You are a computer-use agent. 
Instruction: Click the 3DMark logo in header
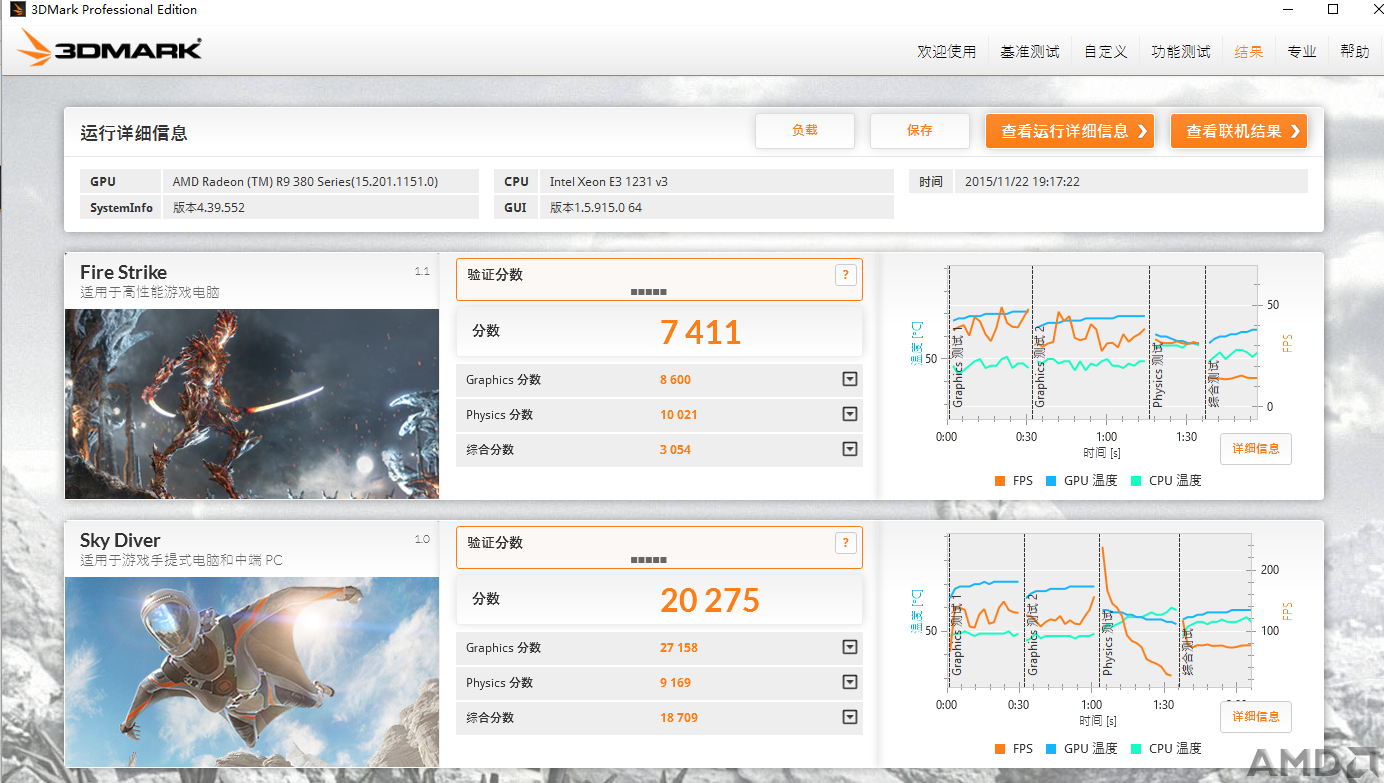coord(110,48)
